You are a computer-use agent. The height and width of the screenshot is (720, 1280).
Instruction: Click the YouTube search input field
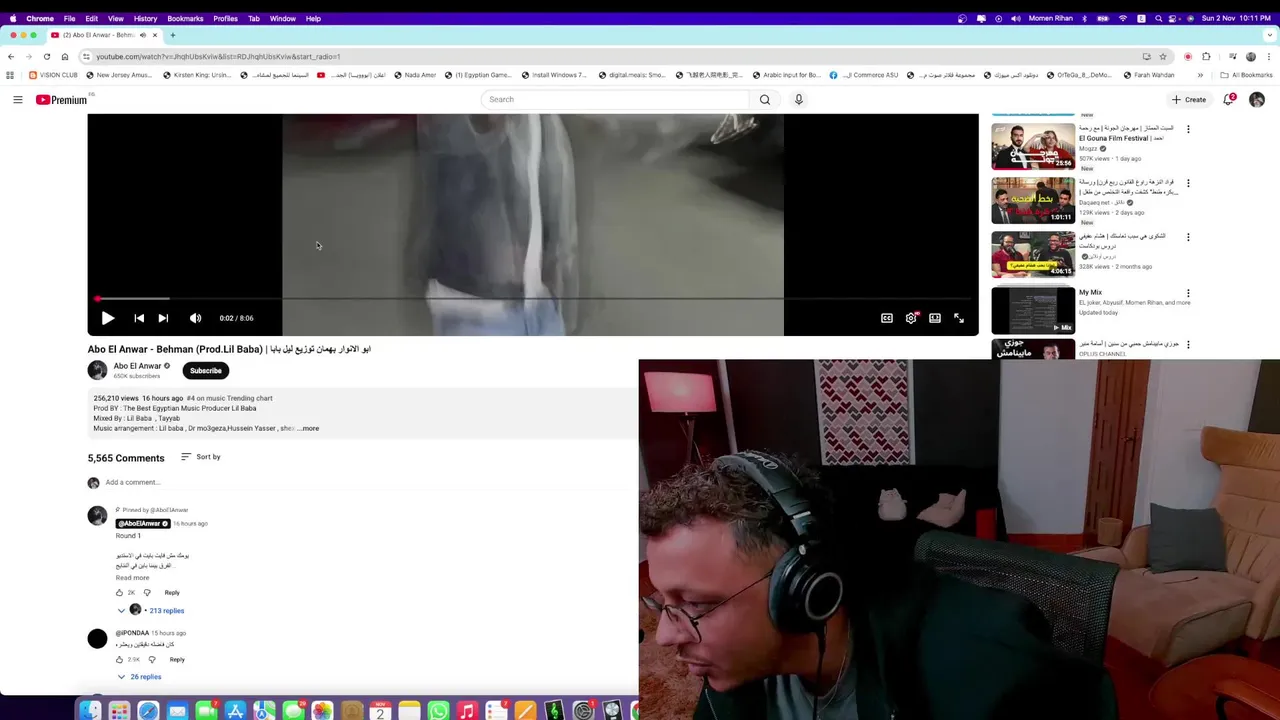pyautogui.click(x=615, y=99)
